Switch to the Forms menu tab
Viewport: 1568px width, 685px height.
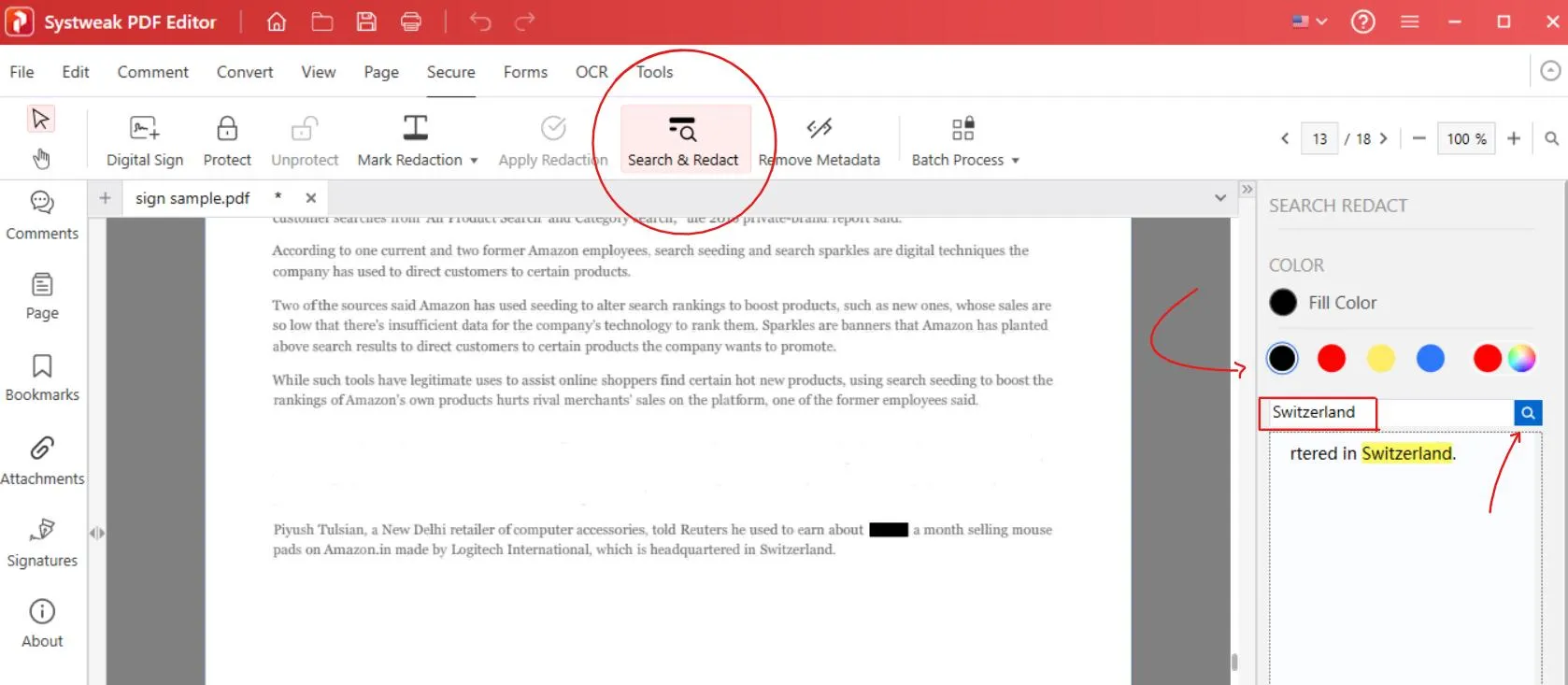[525, 72]
